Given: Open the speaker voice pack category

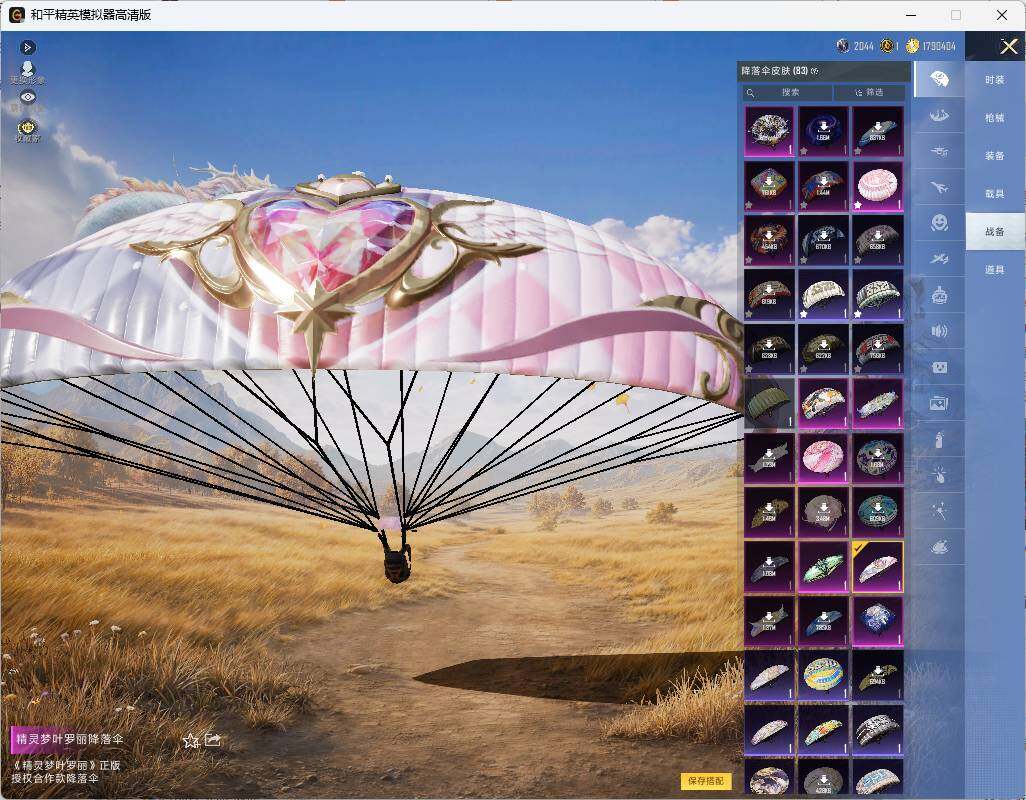Looking at the screenshot, I should coord(939,331).
